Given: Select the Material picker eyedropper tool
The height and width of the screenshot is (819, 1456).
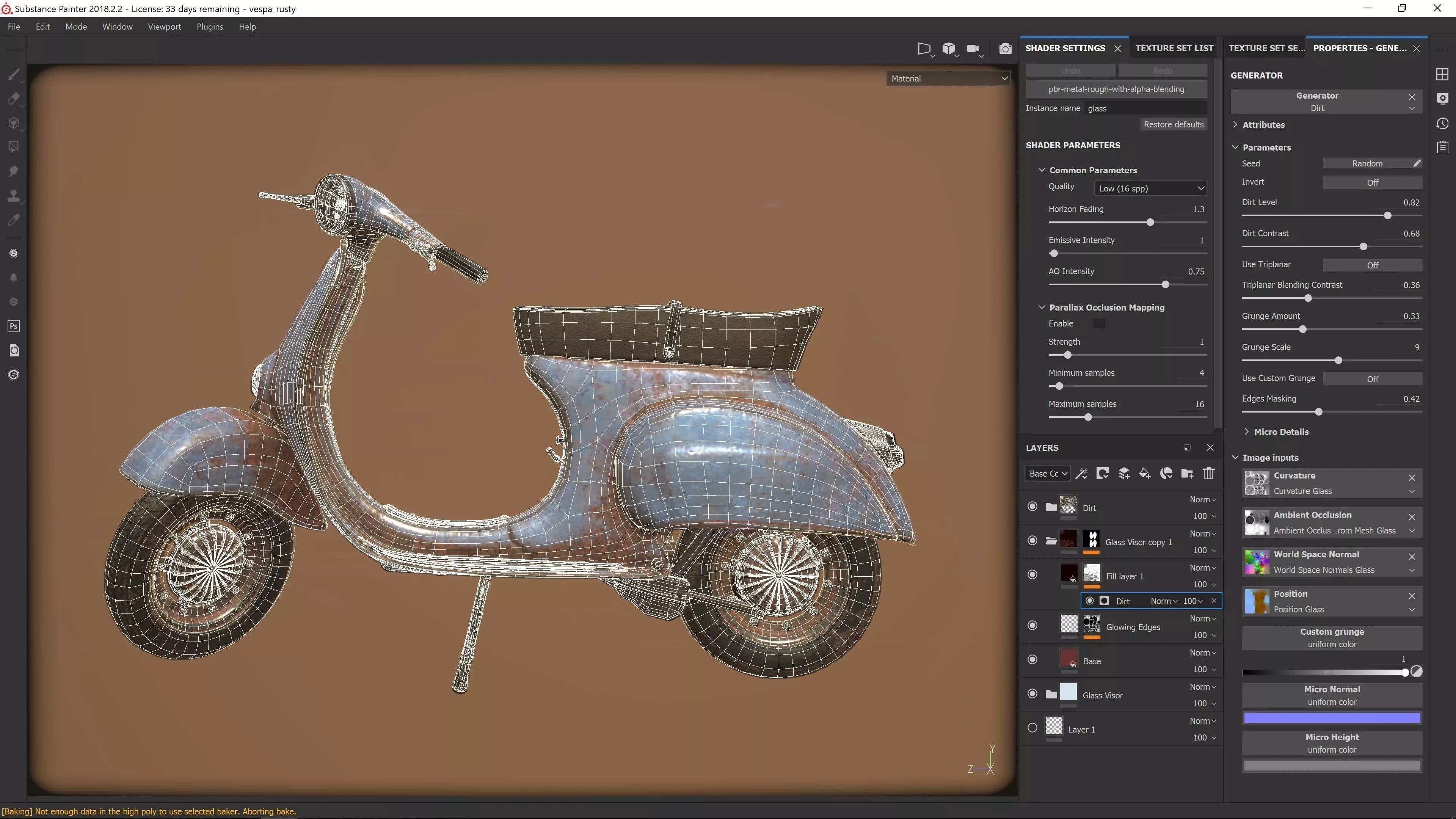Looking at the screenshot, I should pos(14,220).
